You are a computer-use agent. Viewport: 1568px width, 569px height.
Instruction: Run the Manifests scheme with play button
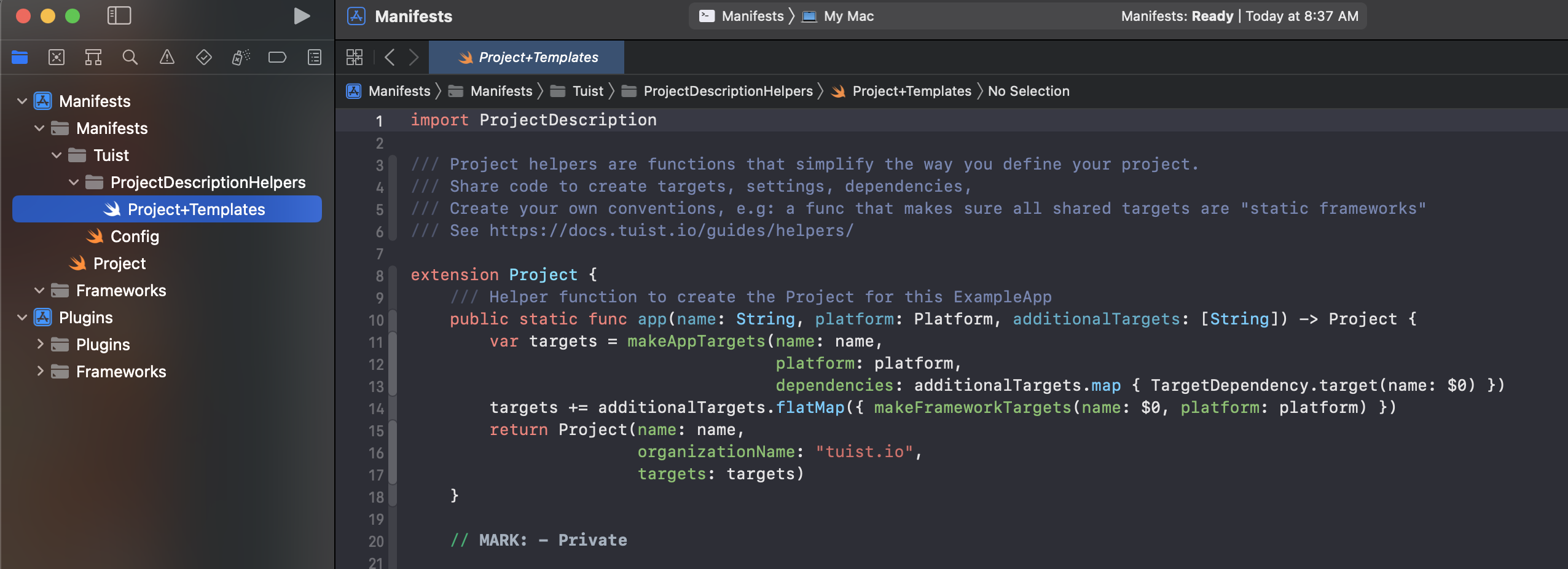coord(301,16)
